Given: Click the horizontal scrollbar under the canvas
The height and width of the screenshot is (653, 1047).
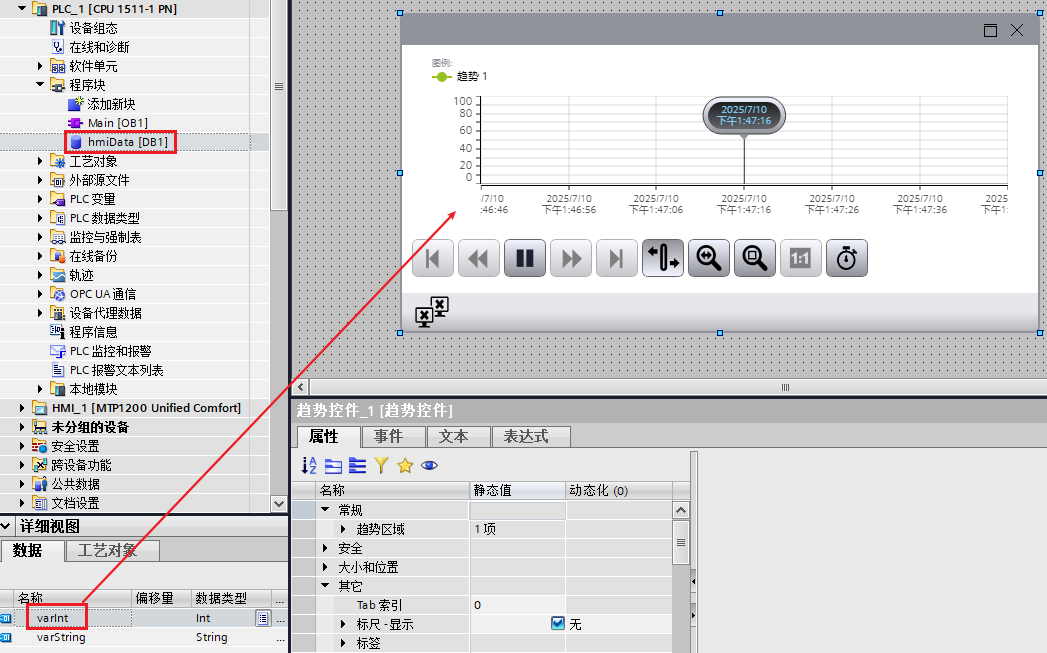Looking at the screenshot, I should pos(668,387).
